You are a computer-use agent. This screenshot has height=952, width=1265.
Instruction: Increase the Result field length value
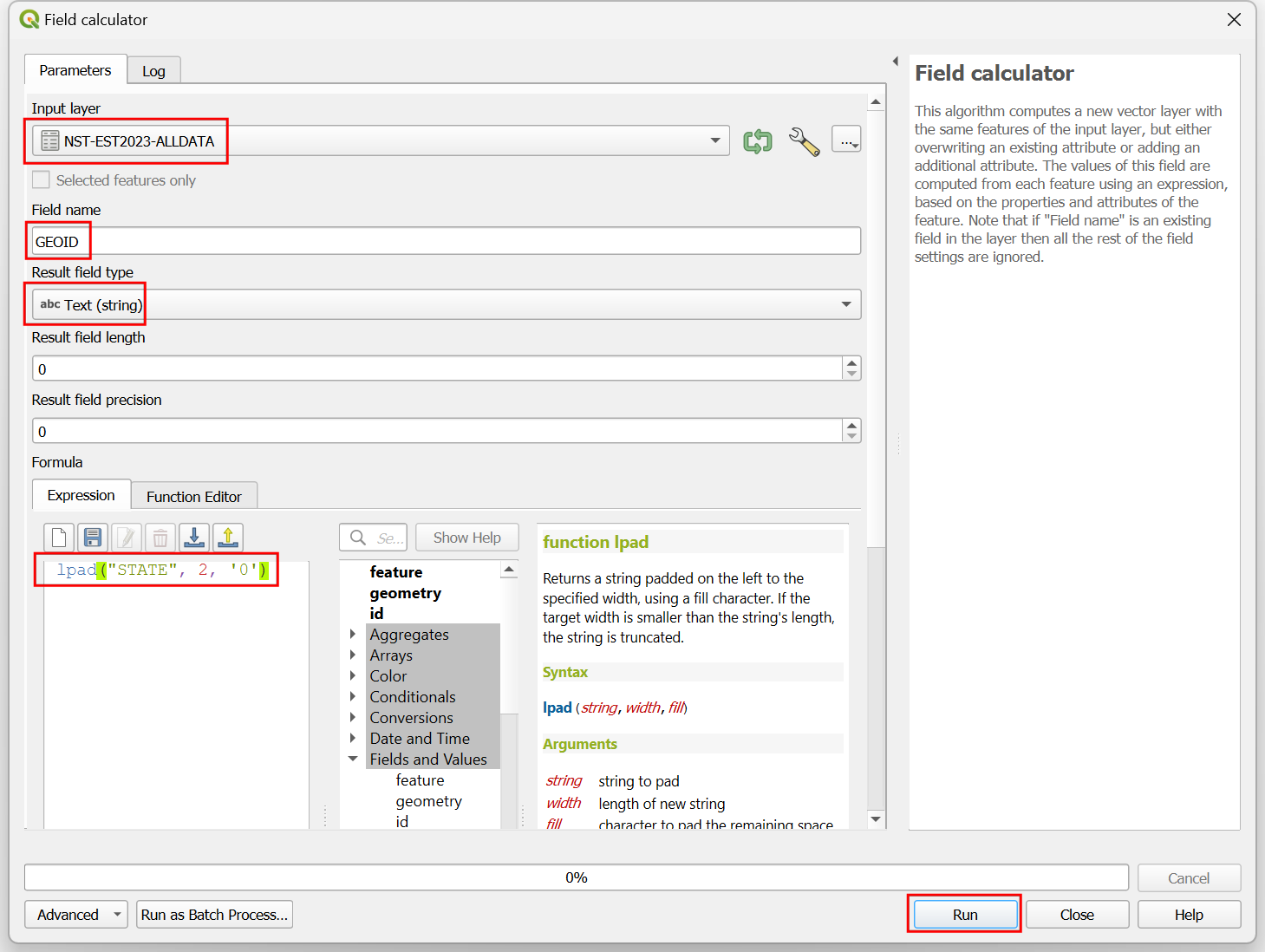tap(851, 363)
